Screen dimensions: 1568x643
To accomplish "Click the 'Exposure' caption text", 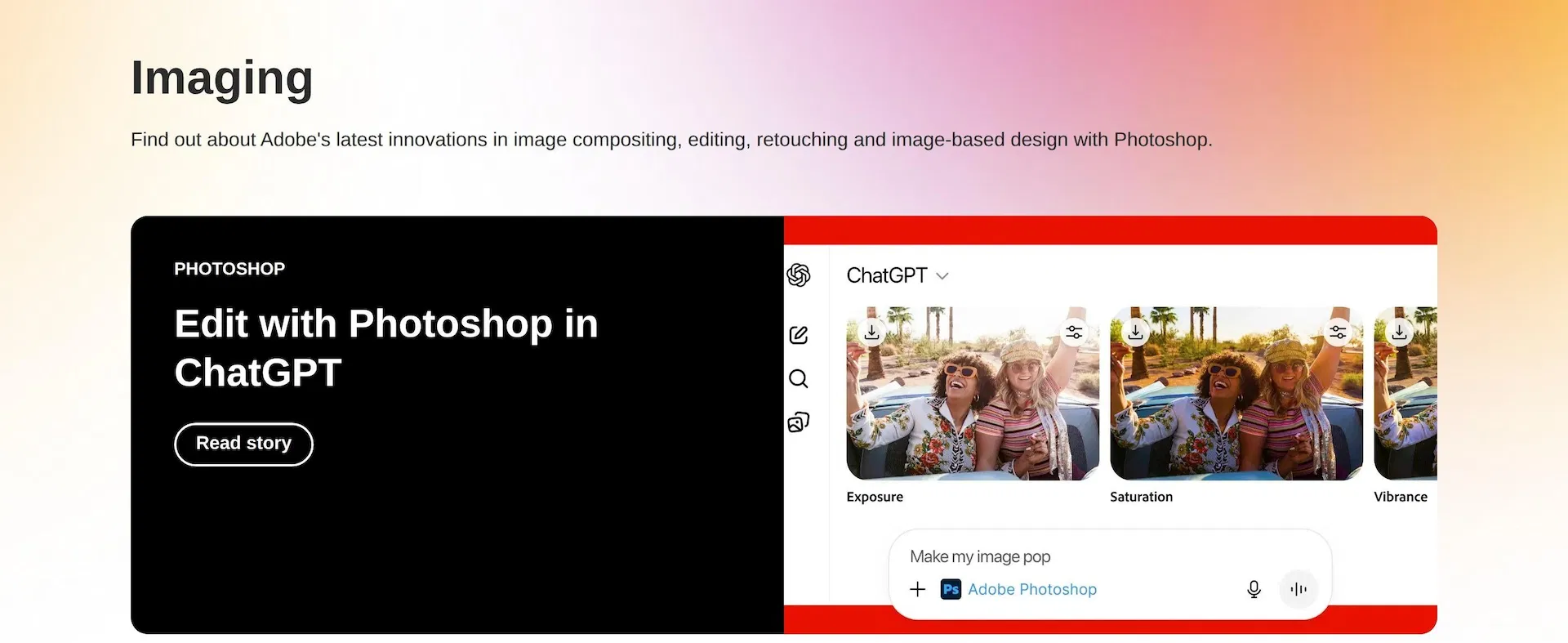I will (875, 497).
